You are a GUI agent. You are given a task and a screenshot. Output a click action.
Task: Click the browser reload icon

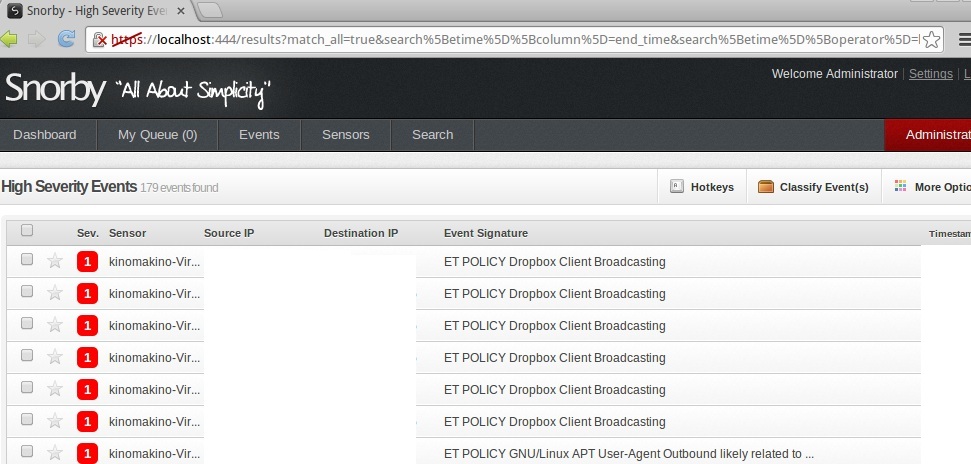66,39
